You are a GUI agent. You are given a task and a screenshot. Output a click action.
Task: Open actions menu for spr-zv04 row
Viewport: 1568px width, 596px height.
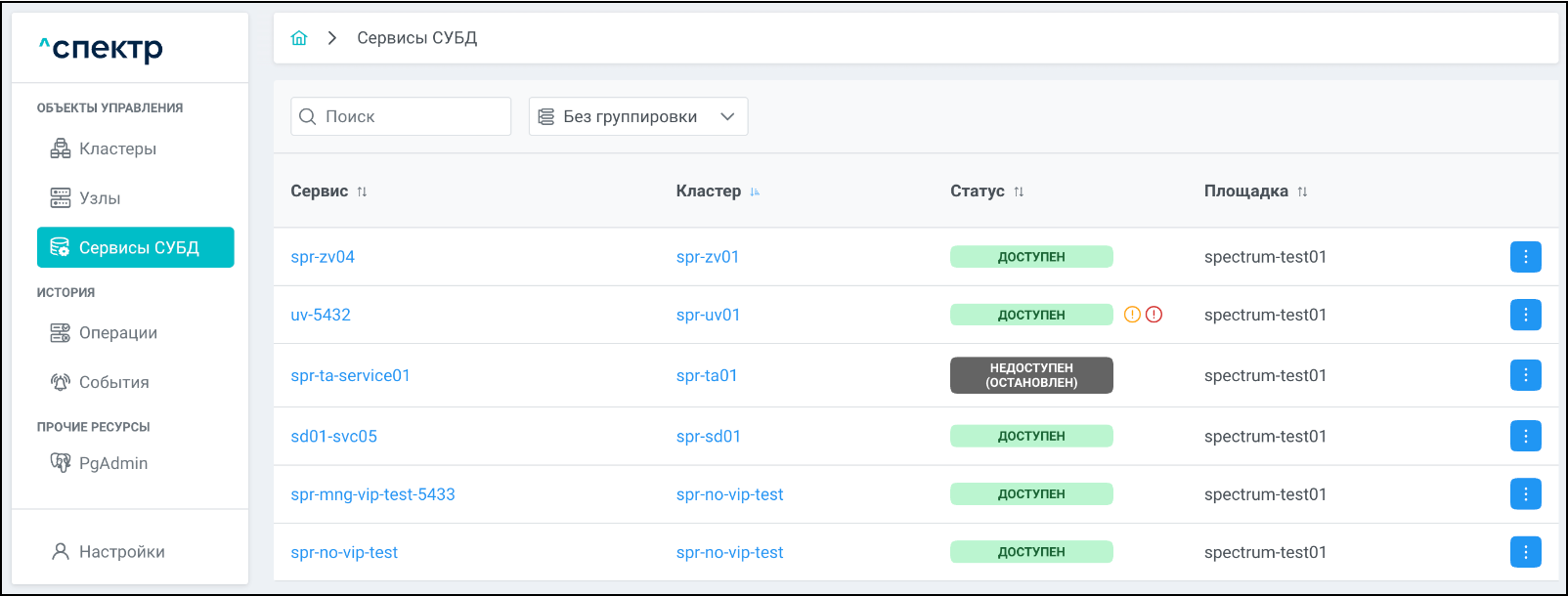(x=1525, y=257)
